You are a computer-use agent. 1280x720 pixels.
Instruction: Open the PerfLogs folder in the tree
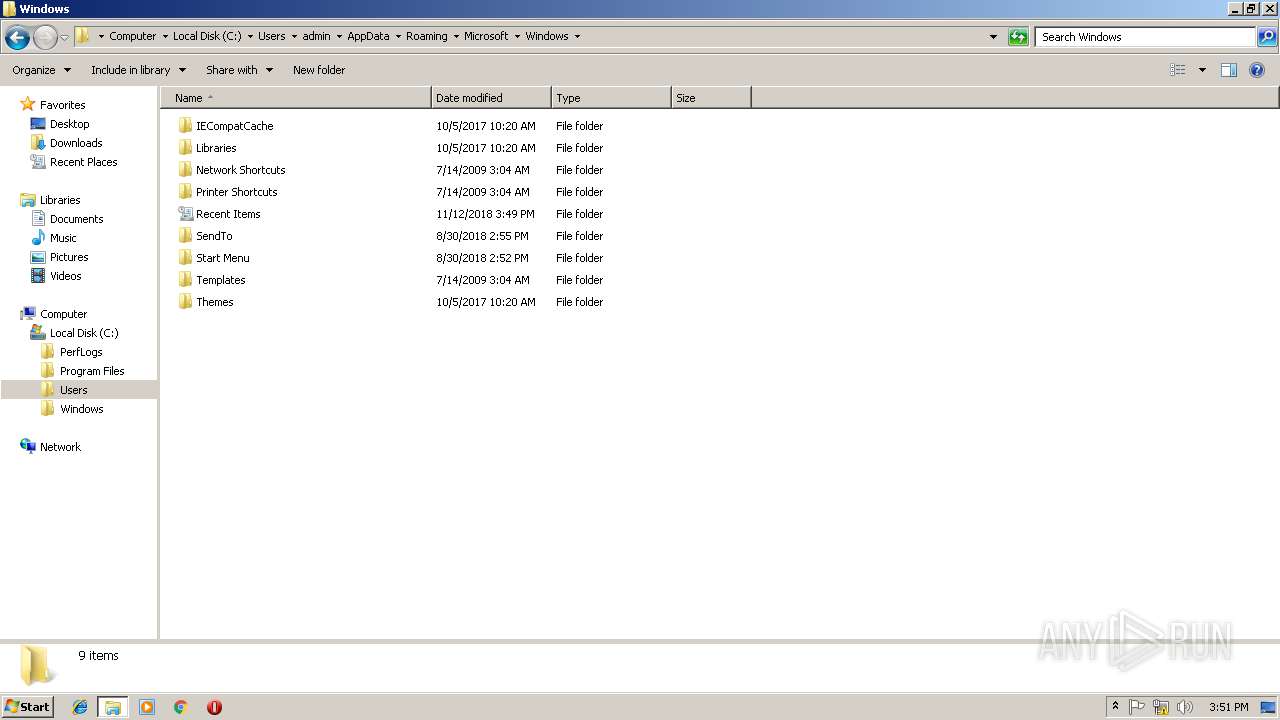pos(81,352)
